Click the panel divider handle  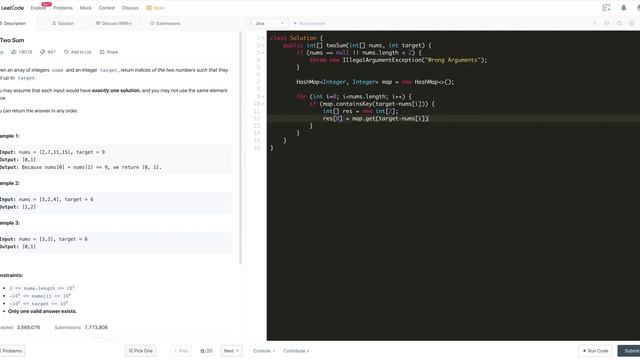tap(244, 160)
